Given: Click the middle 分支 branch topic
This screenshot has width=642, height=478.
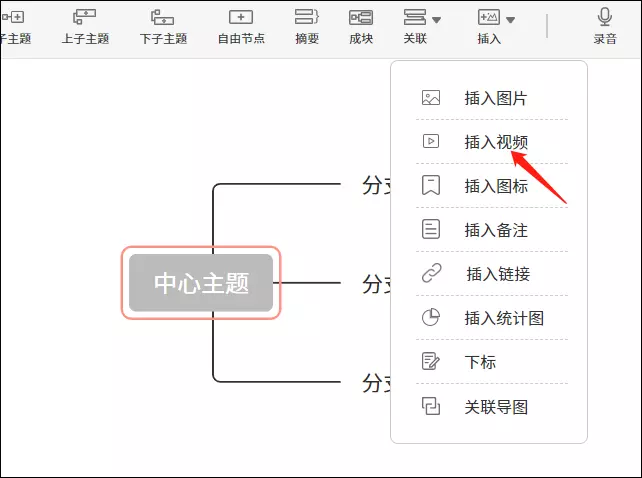Looking at the screenshot, I should coord(375,283).
